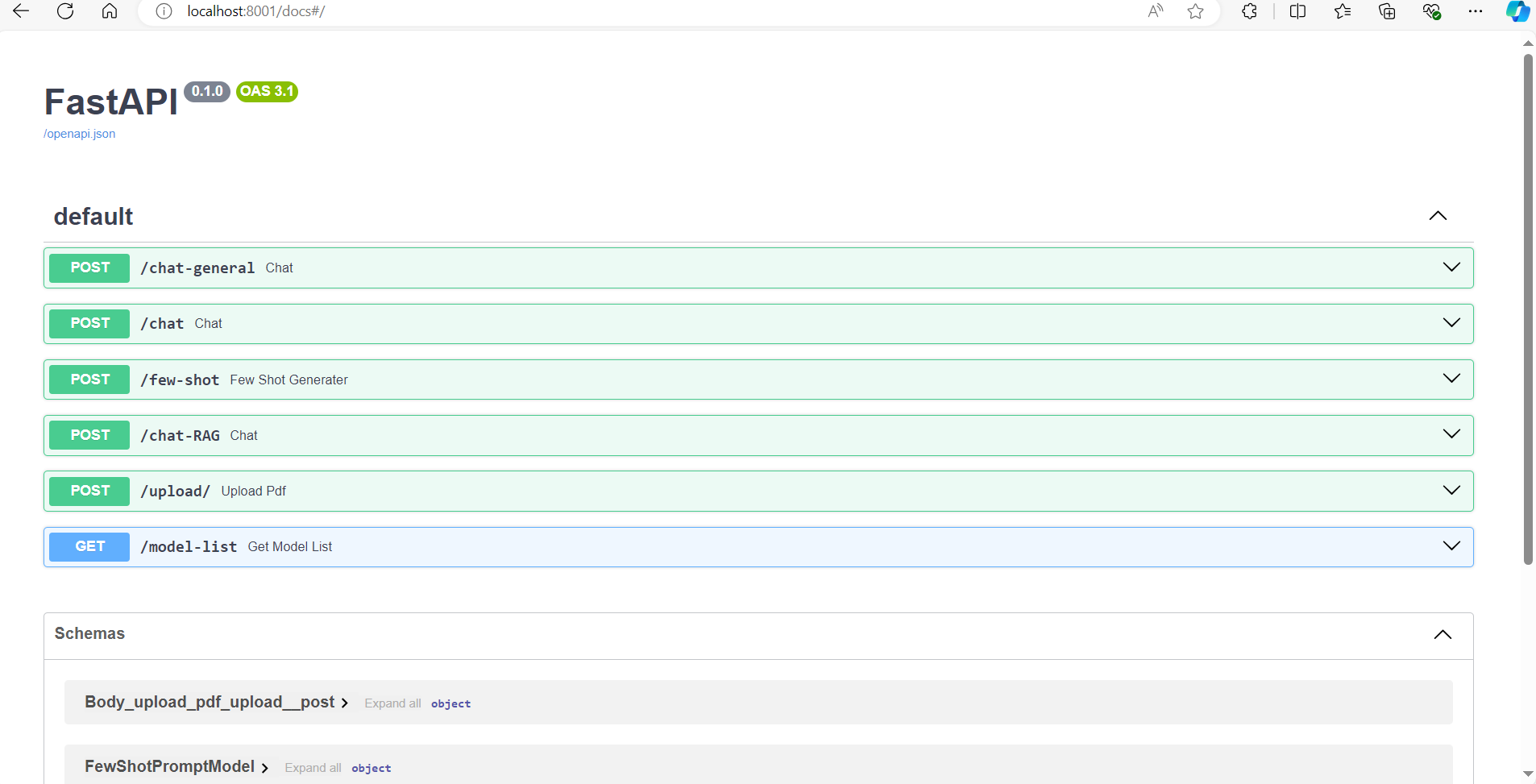Click POST badge on /chat row
The height and width of the screenshot is (784, 1536).
point(89,323)
